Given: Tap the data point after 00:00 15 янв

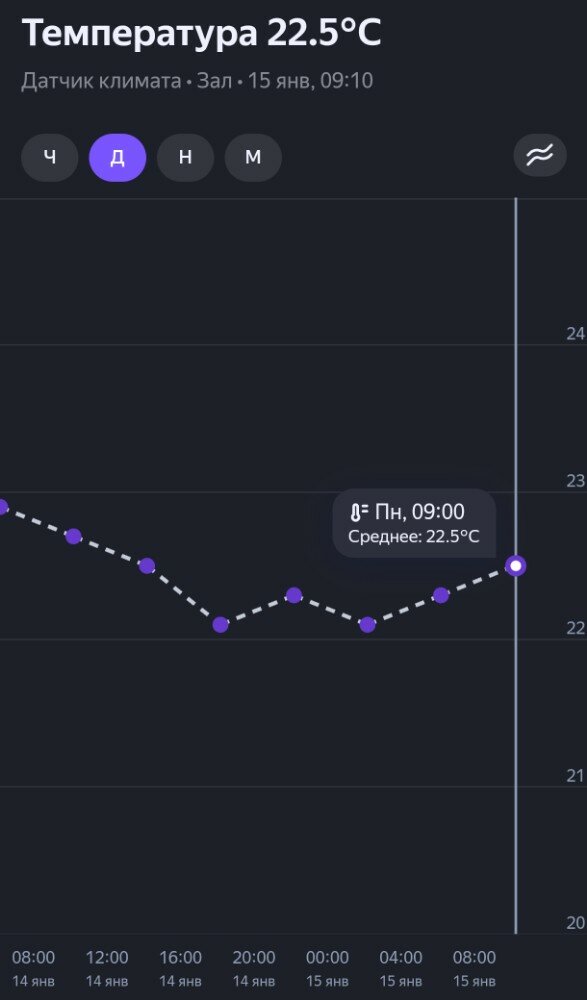Looking at the screenshot, I should pos(367,624).
